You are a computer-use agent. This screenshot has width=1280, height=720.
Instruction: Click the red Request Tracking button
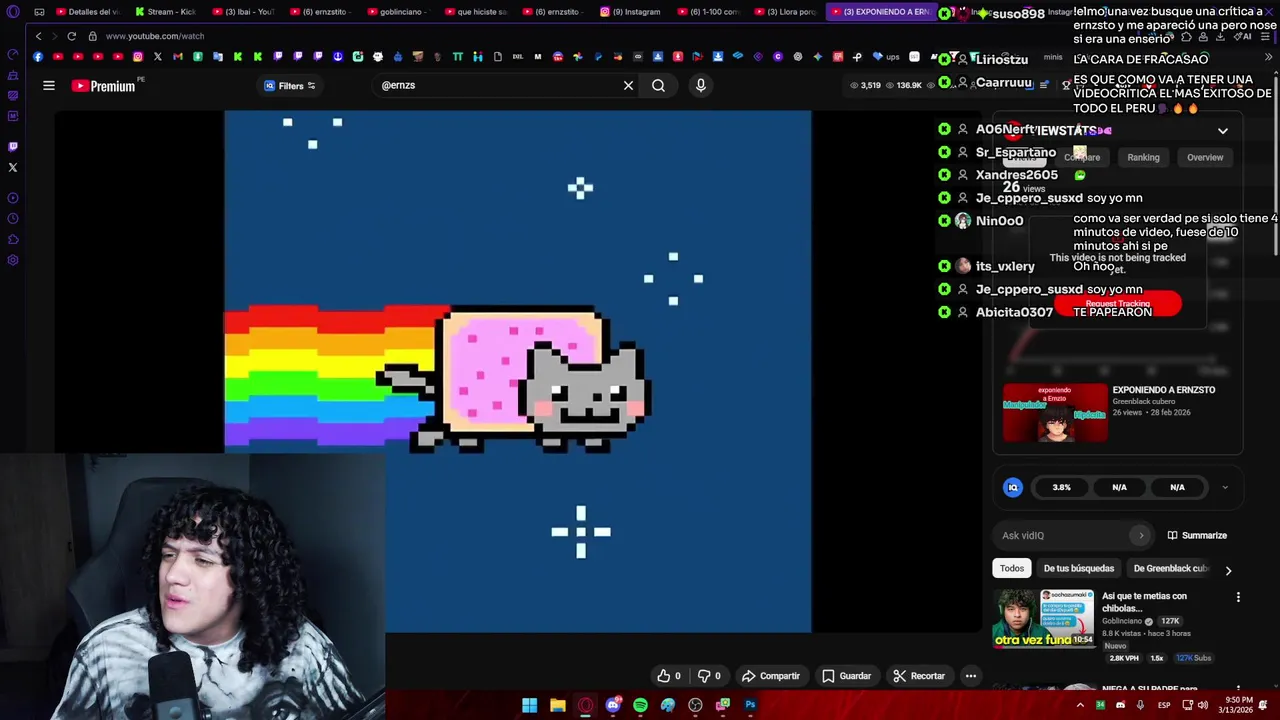[1117, 303]
